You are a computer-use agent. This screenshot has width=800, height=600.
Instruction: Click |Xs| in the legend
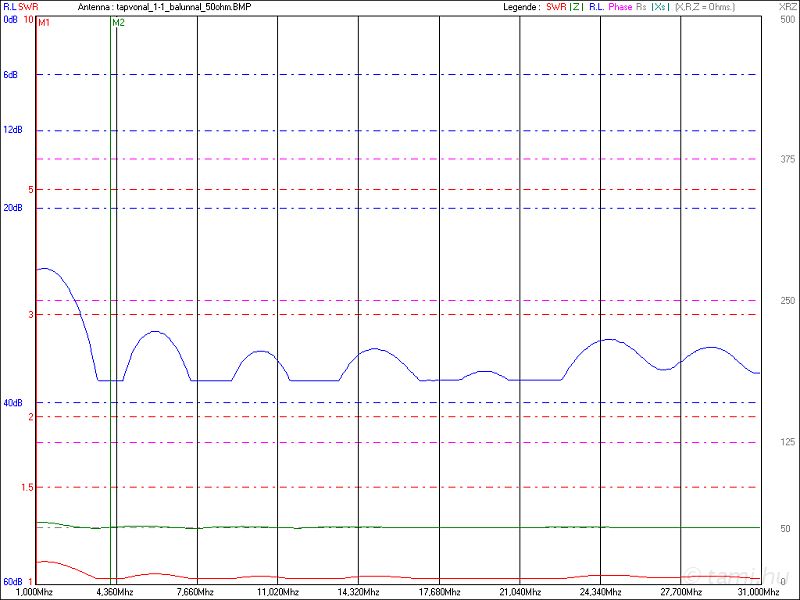click(660, 7)
